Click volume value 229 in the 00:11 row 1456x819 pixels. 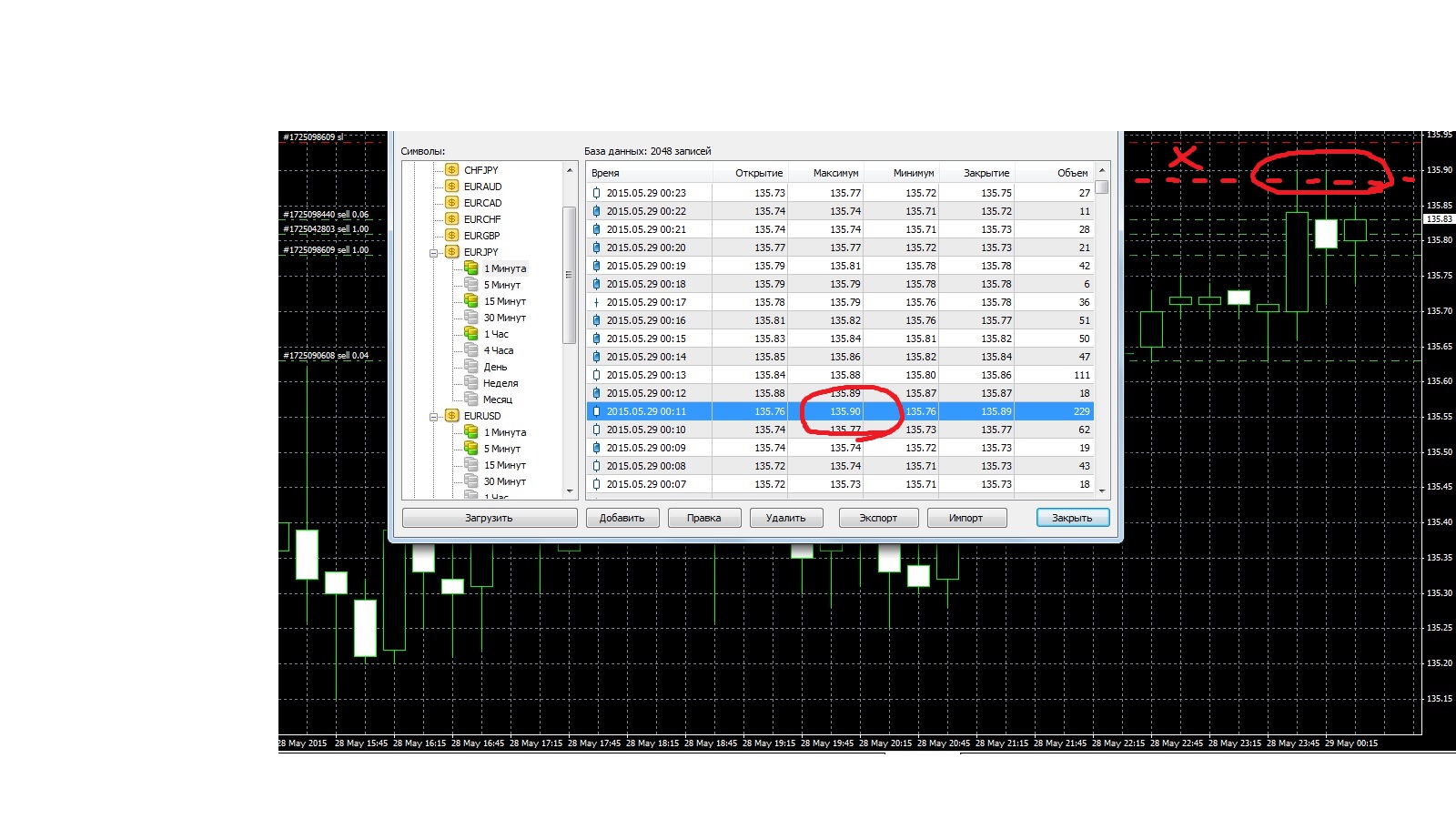click(x=1082, y=411)
